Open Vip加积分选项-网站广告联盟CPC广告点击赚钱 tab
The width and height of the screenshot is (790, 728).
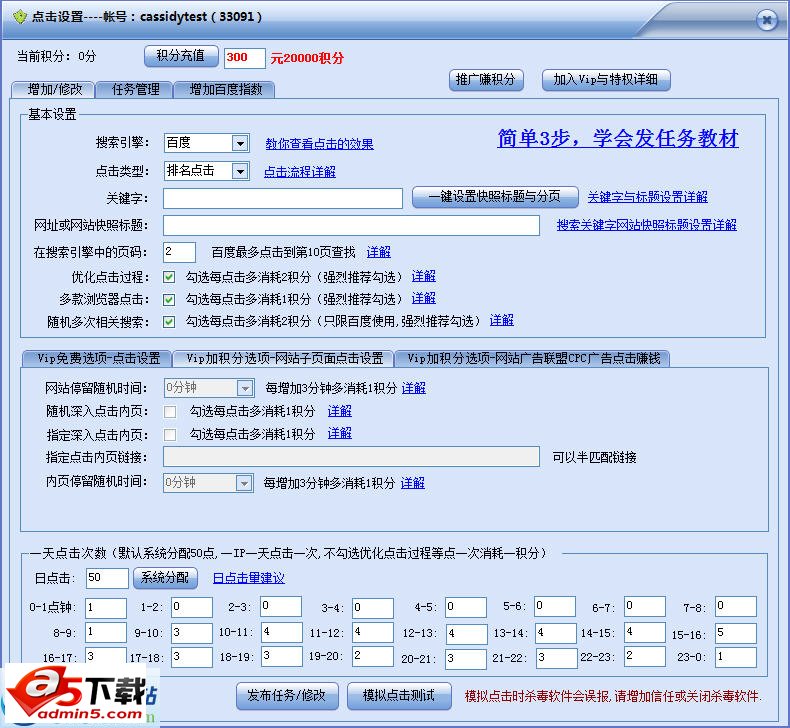[533, 358]
